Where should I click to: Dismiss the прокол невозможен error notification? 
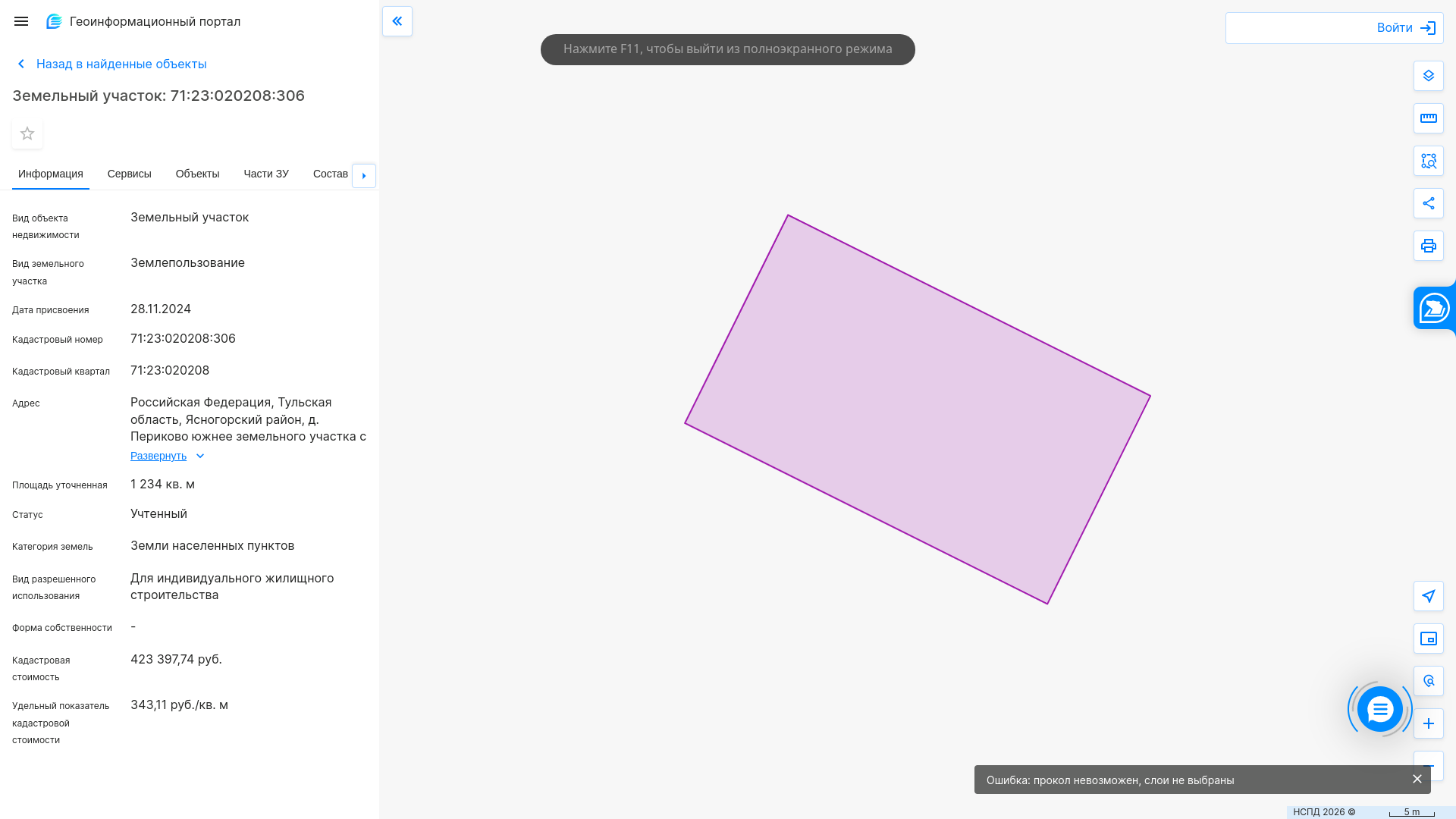pyautogui.click(x=1417, y=779)
